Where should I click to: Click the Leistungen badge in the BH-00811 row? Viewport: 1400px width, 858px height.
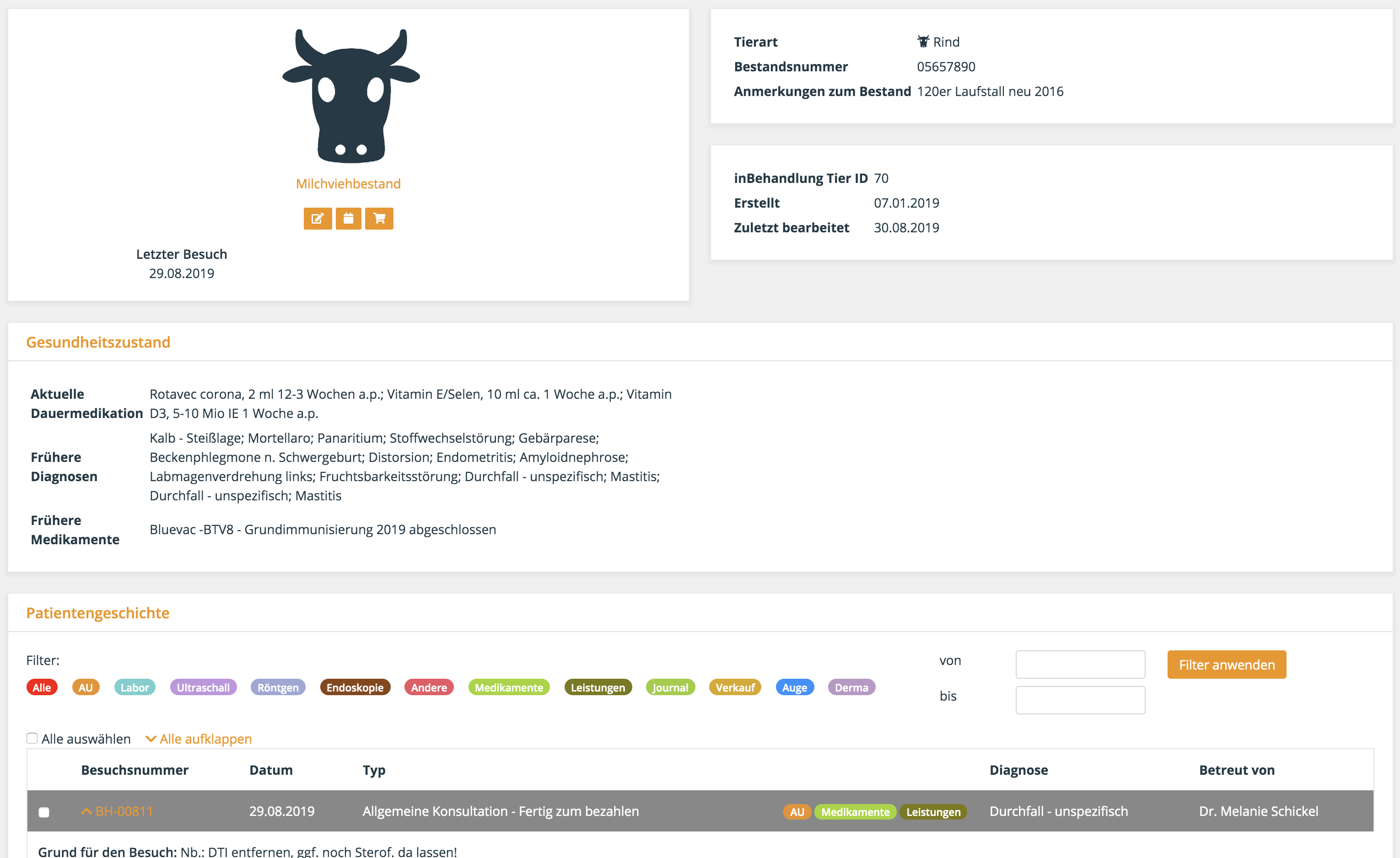(933, 812)
